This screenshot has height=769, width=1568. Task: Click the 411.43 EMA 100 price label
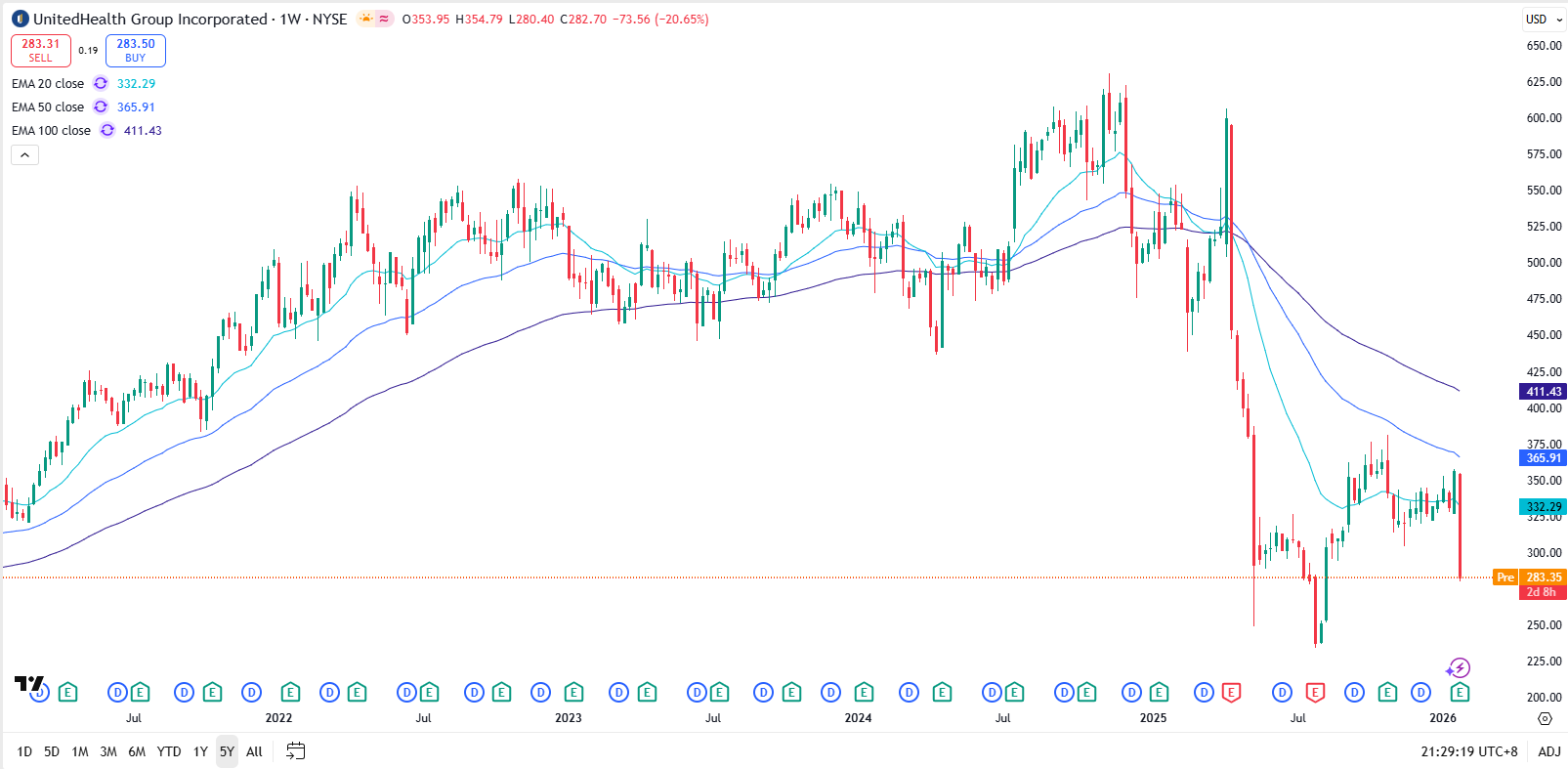coord(1544,392)
